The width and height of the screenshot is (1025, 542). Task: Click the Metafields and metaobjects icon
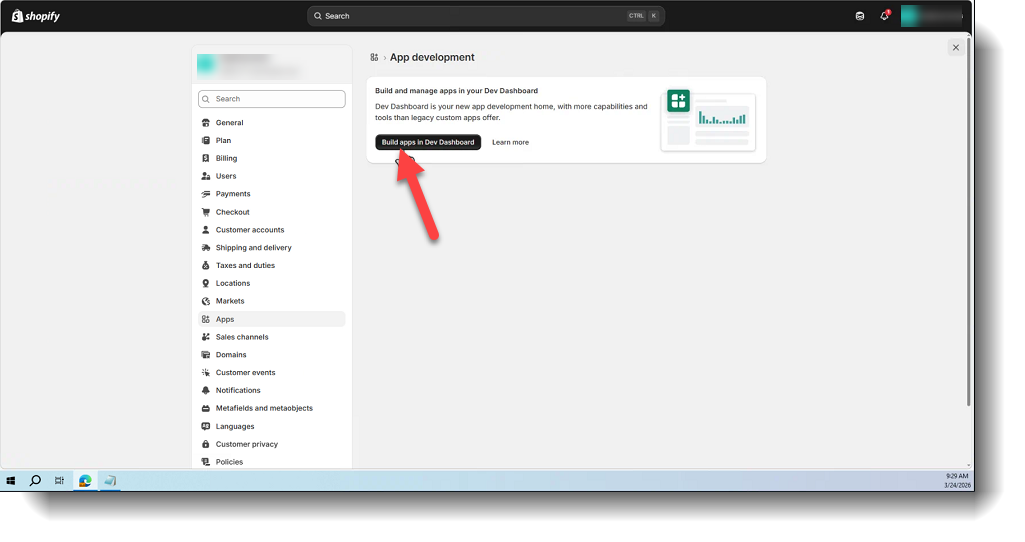[206, 408]
